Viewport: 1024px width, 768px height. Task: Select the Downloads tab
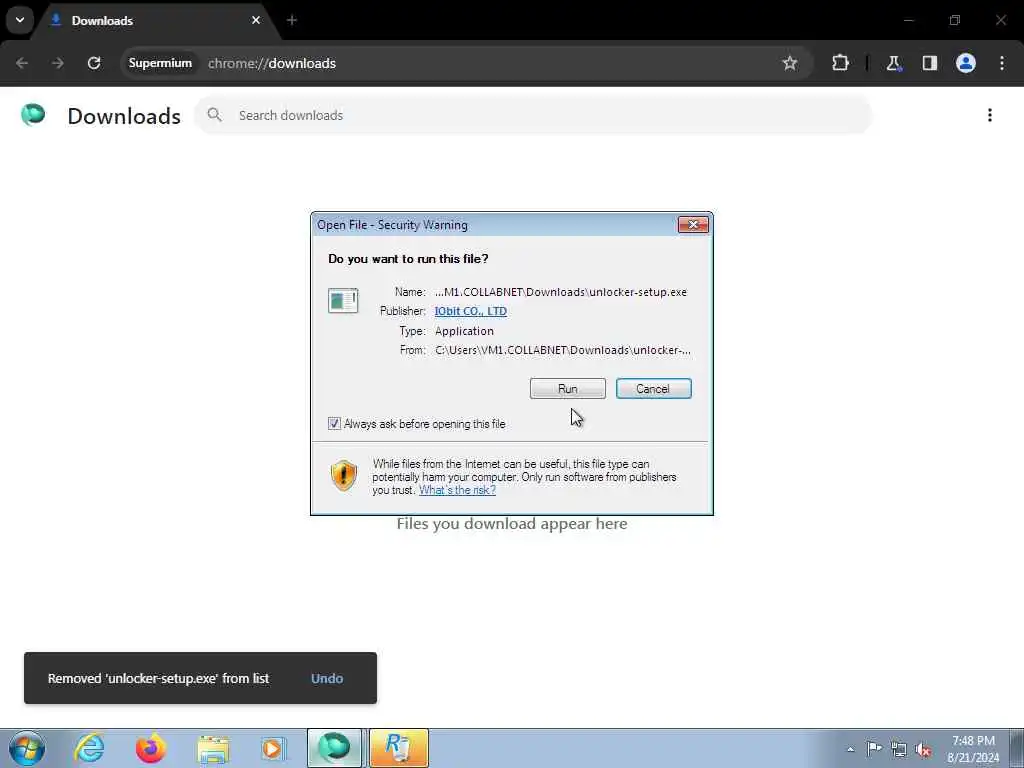153,20
